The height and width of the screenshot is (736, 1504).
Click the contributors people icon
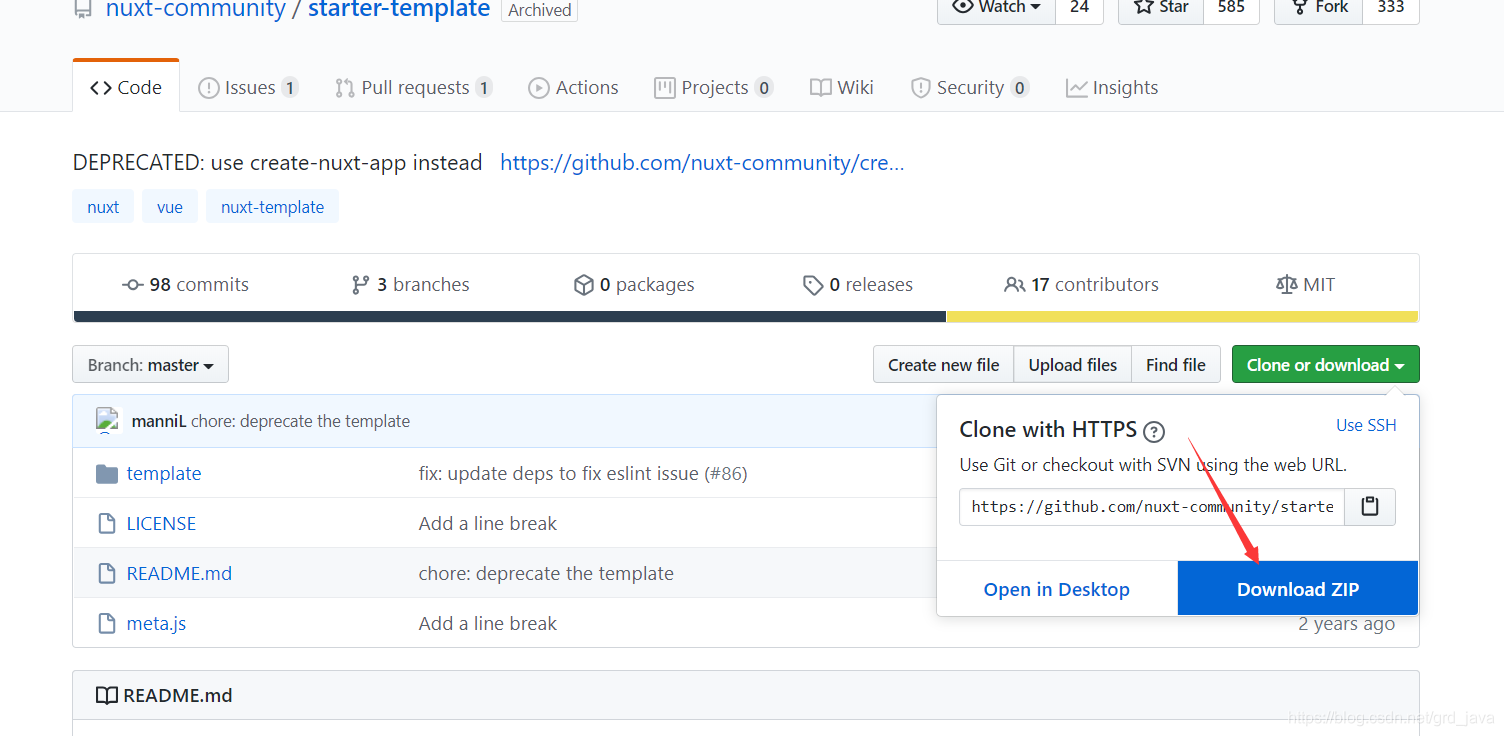coord(1015,285)
